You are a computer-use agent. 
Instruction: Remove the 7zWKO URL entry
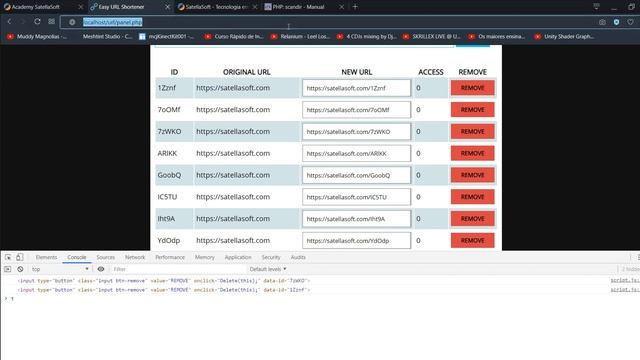pos(472,131)
